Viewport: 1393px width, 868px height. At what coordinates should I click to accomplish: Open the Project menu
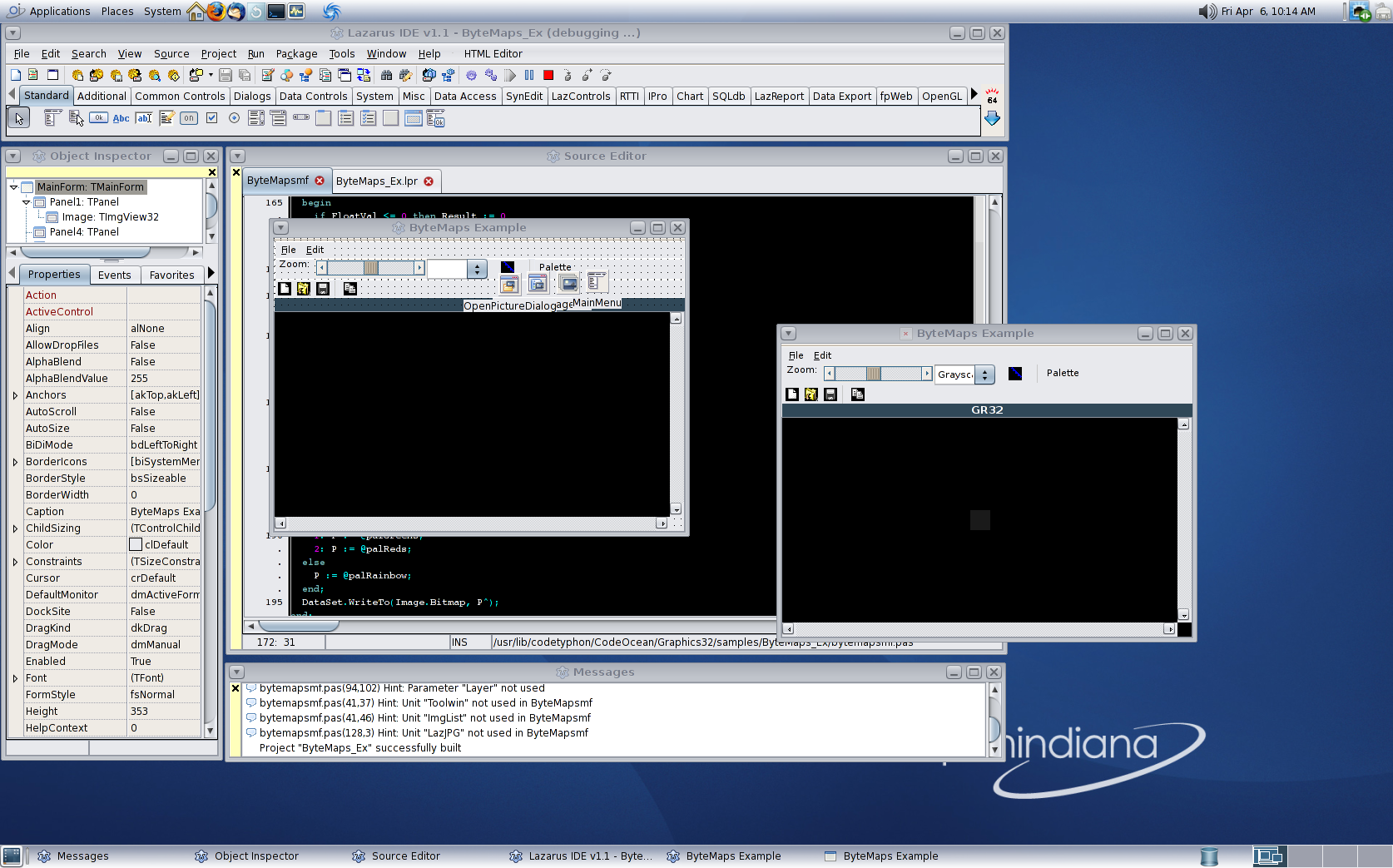(218, 54)
